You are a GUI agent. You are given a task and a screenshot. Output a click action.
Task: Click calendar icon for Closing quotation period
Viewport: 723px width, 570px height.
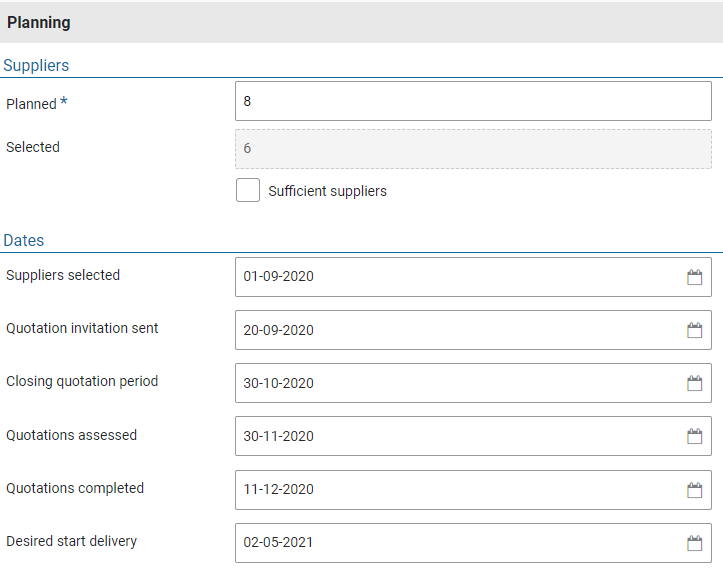pyautogui.click(x=694, y=383)
